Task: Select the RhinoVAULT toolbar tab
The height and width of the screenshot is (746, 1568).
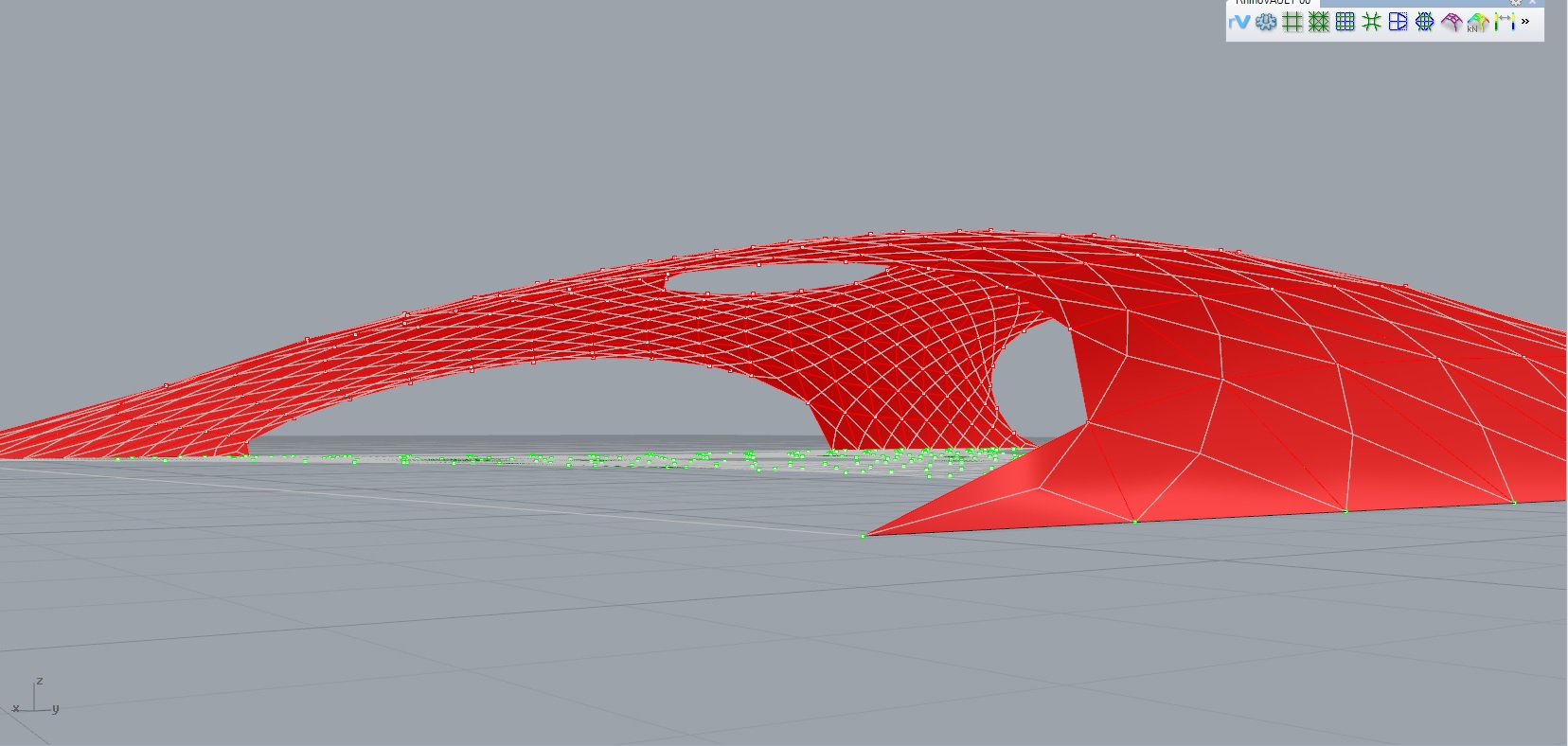Action: pos(1273,2)
